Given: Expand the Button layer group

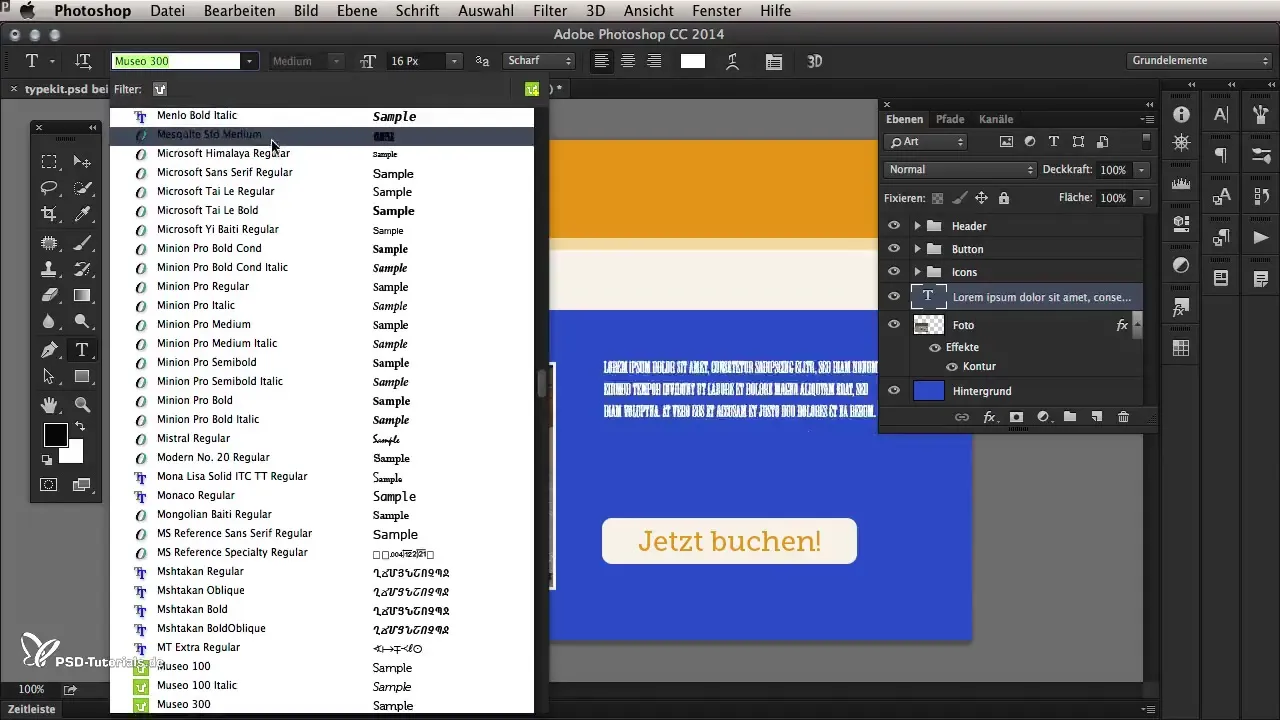Looking at the screenshot, I should click(x=917, y=249).
